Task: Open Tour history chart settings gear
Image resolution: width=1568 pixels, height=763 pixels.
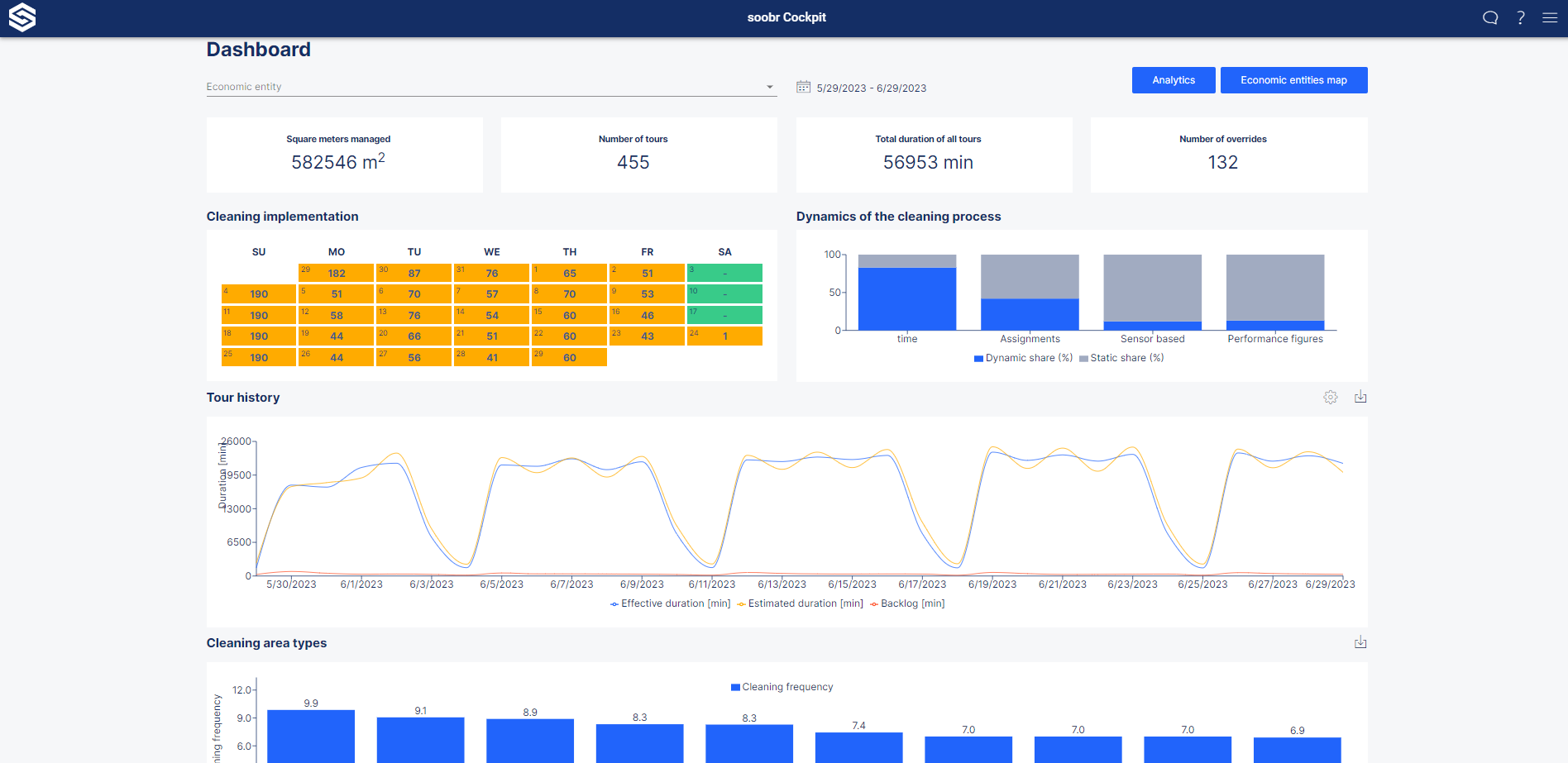Action: [1330, 398]
